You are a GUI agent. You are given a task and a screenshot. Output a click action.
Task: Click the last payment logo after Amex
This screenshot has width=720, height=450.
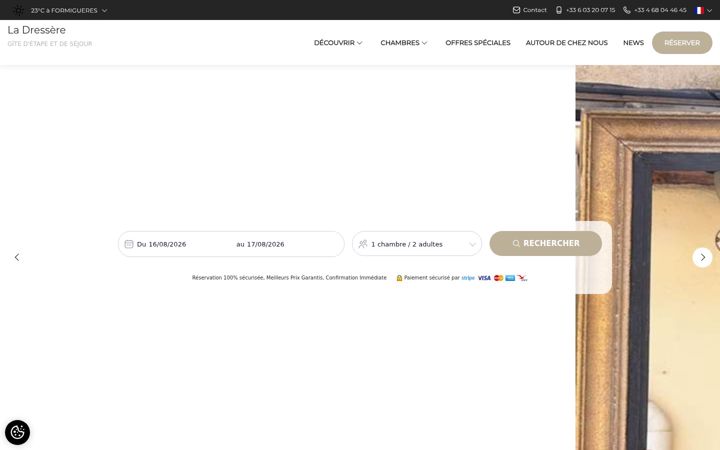tap(522, 278)
